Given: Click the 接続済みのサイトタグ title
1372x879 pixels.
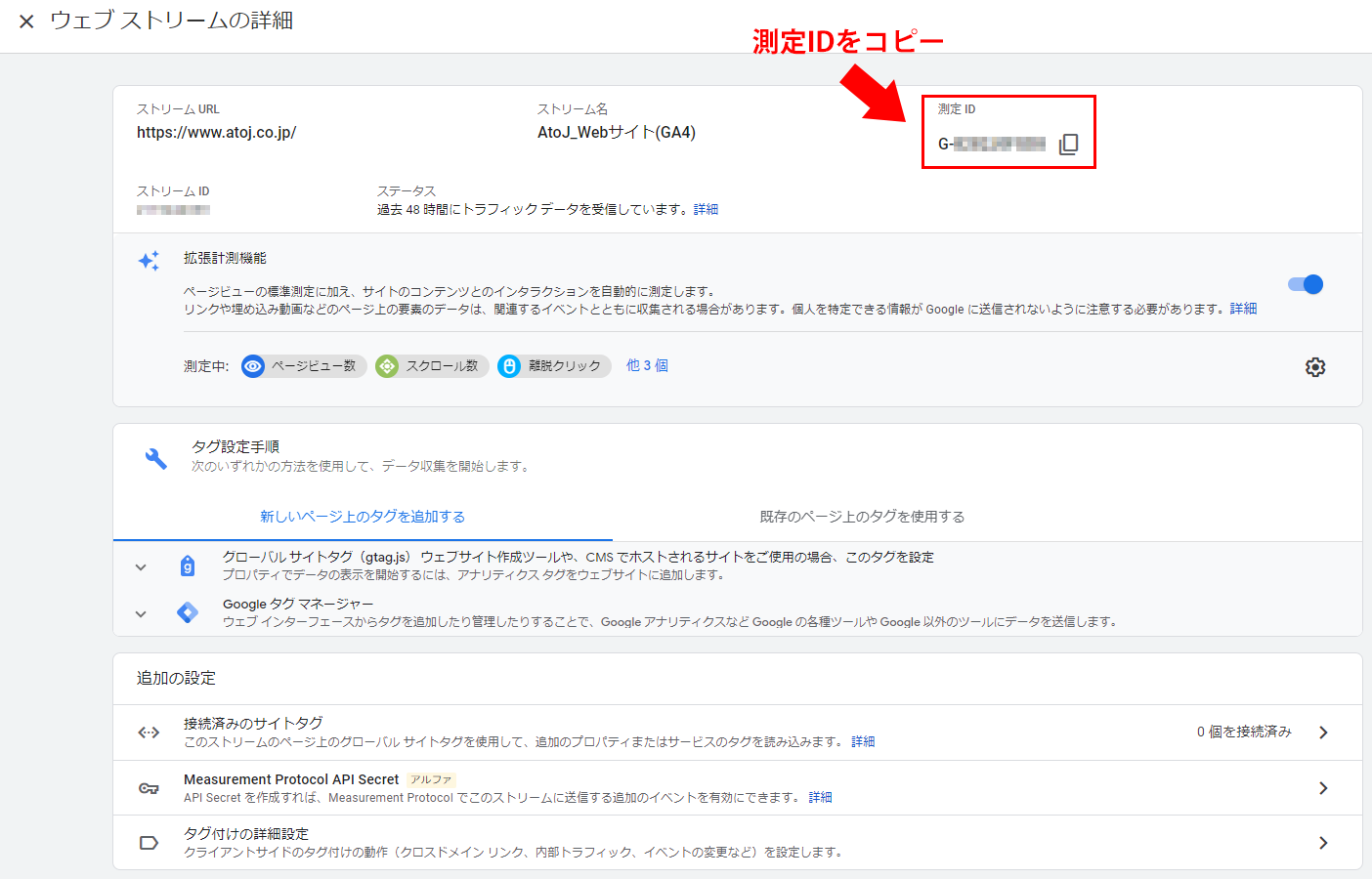Looking at the screenshot, I should click(253, 724).
